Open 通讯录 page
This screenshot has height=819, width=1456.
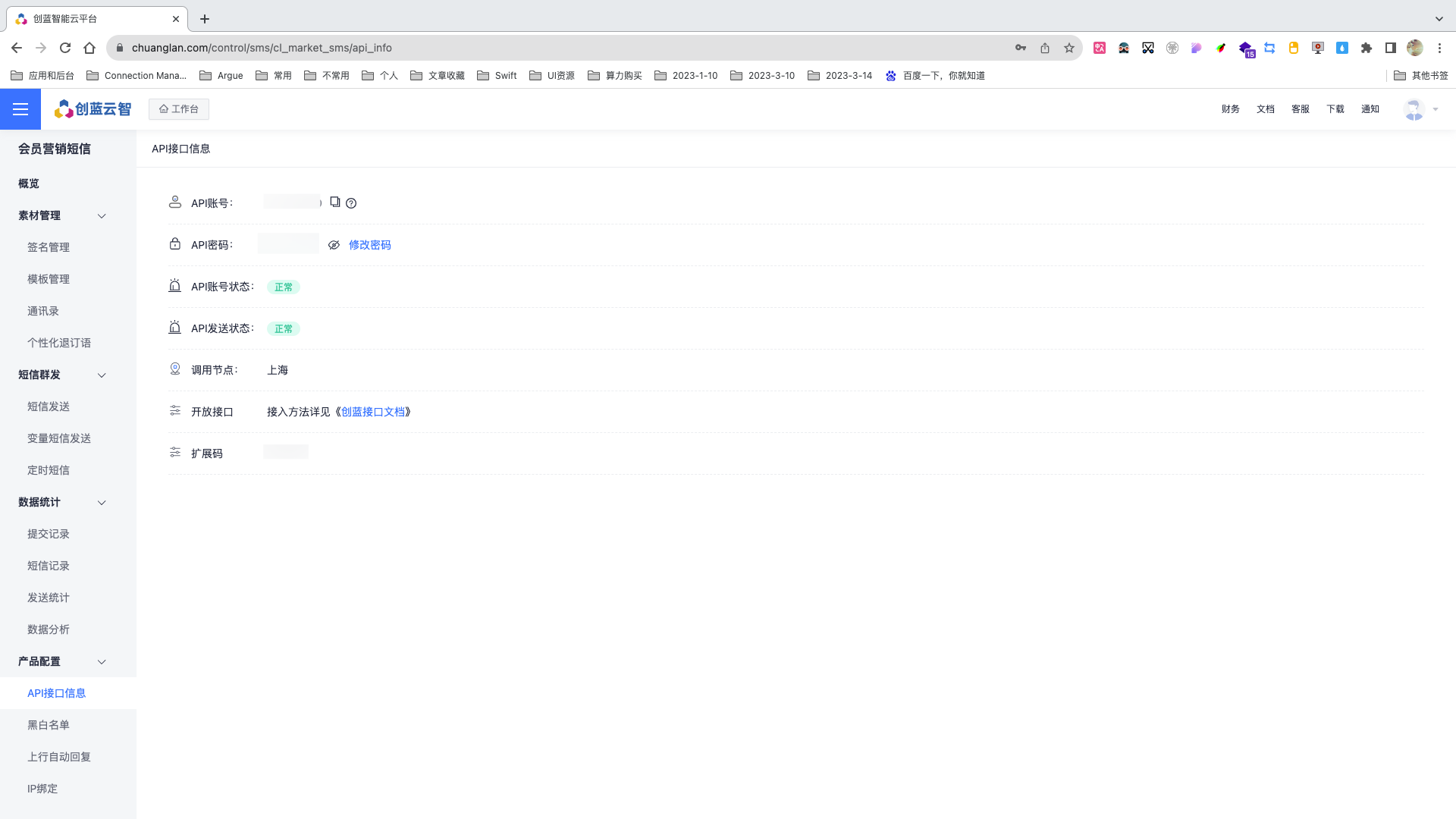[43, 311]
